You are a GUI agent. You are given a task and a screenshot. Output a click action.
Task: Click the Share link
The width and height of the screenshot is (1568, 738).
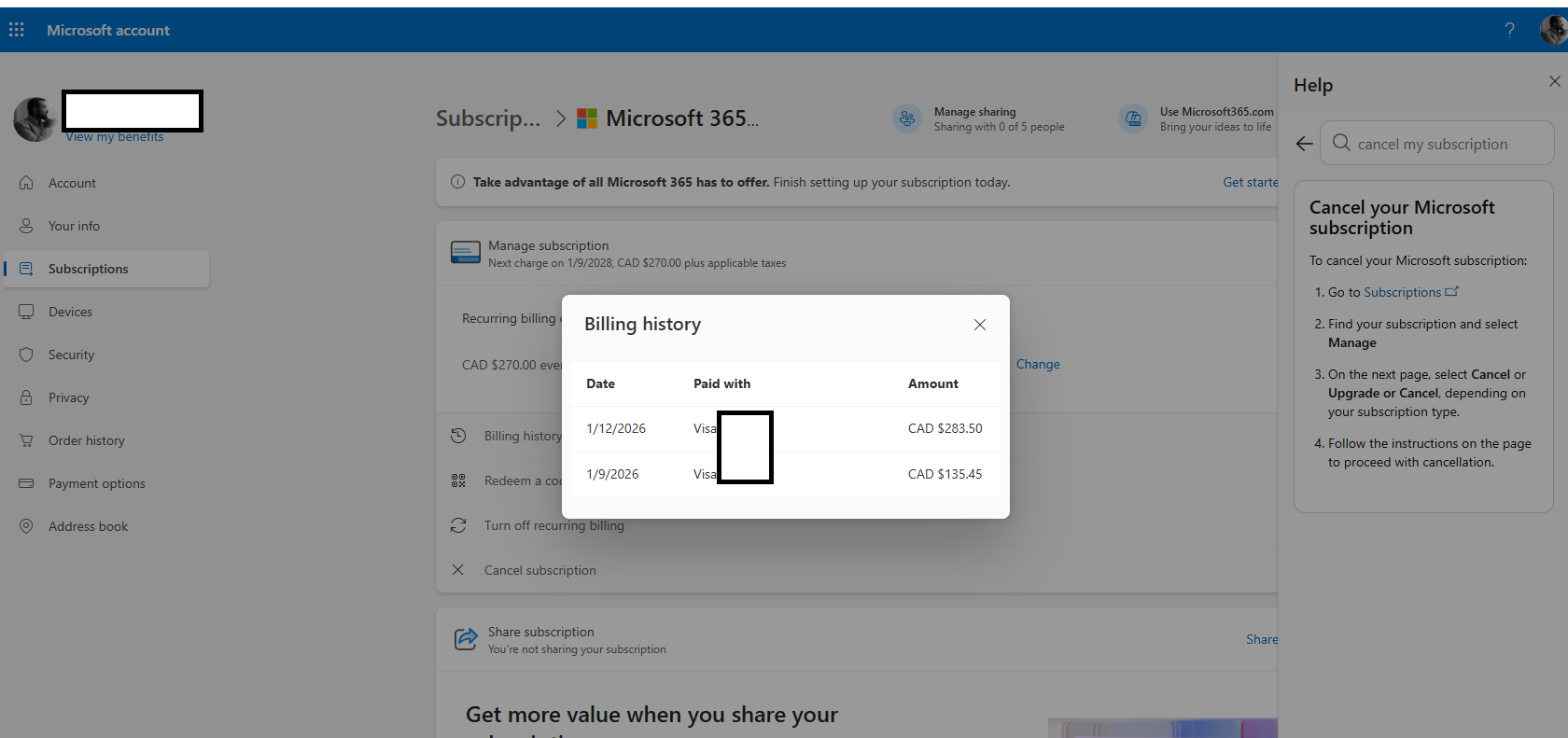pyautogui.click(x=1262, y=639)
